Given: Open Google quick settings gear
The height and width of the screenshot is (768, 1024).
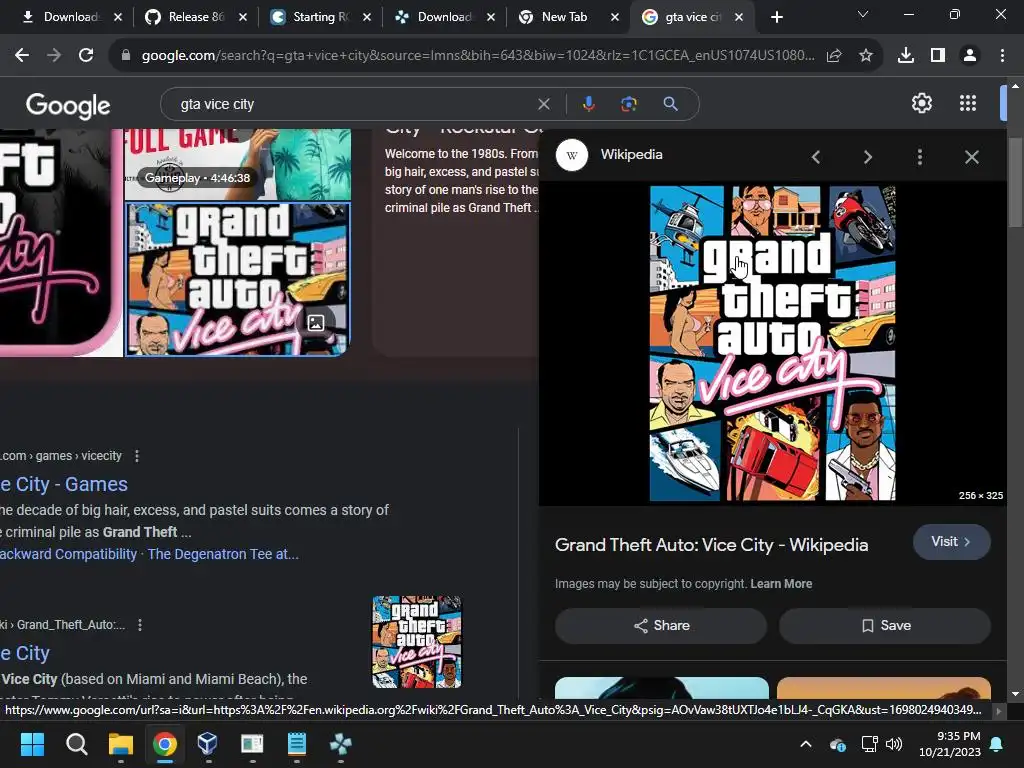Looking at the screenshot, I should [x=921, y=103].
